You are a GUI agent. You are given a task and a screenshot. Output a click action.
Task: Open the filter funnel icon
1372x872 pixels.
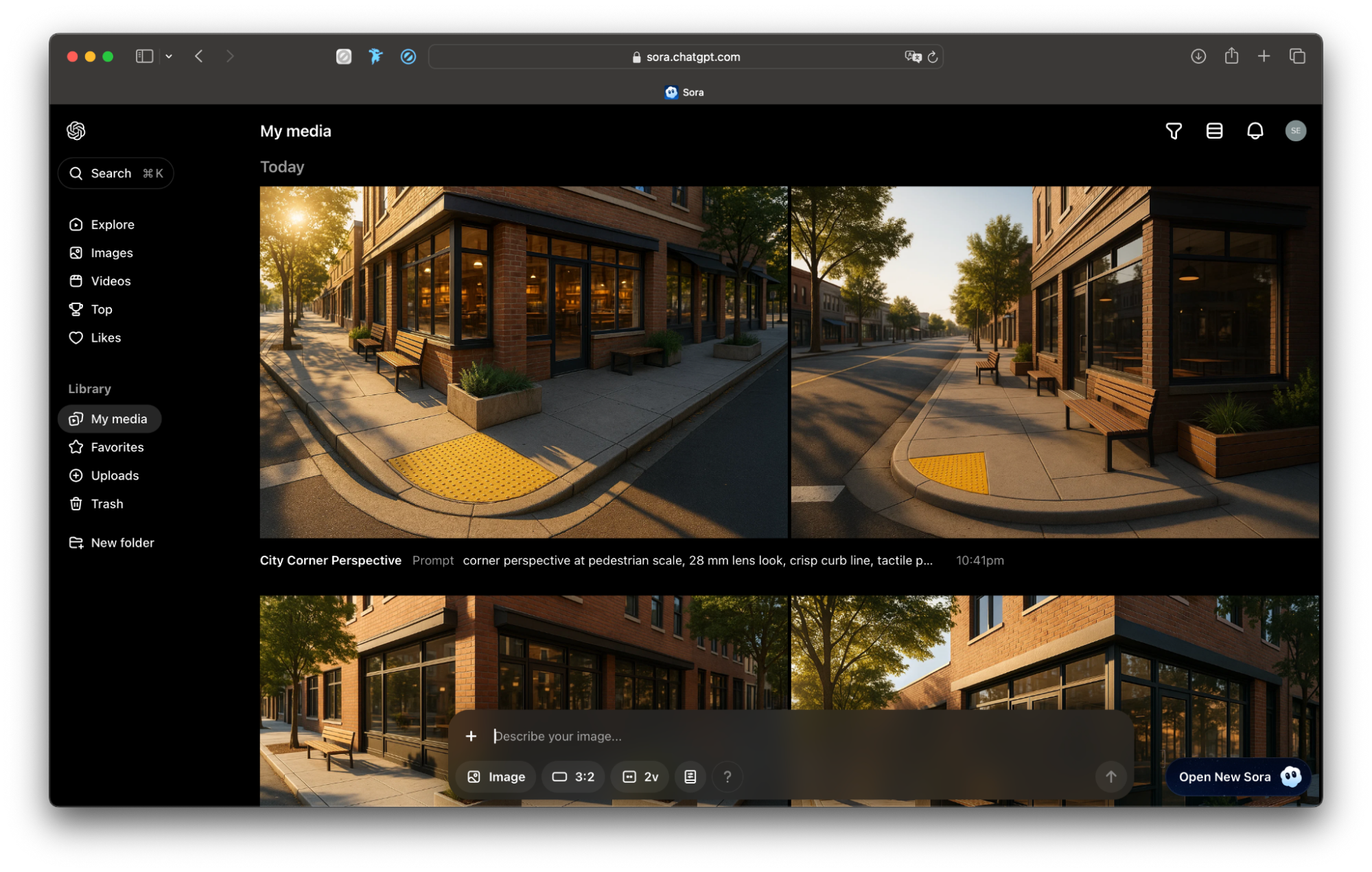1174,130
